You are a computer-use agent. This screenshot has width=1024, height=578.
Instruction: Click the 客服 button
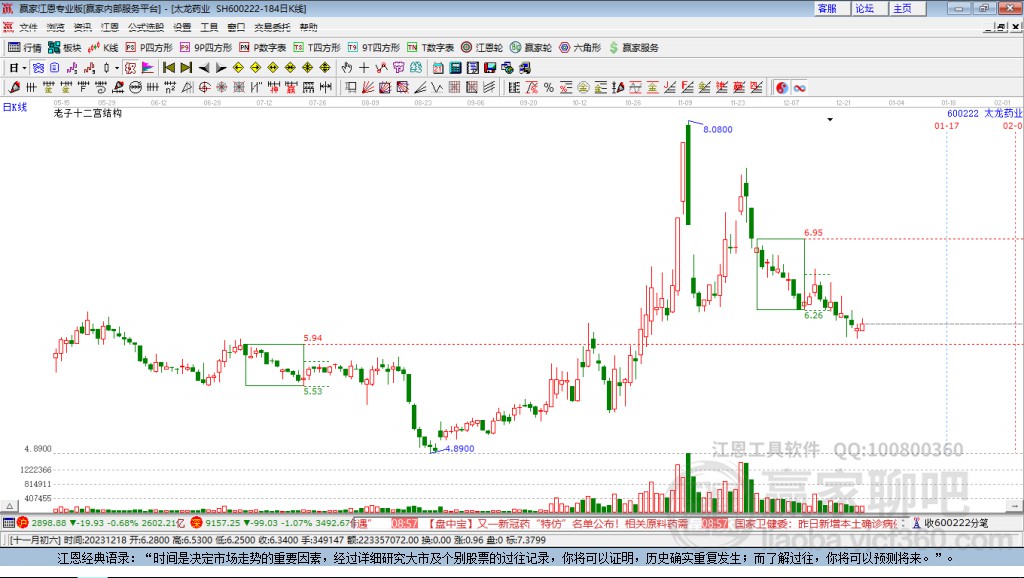(x=831, y=8)
